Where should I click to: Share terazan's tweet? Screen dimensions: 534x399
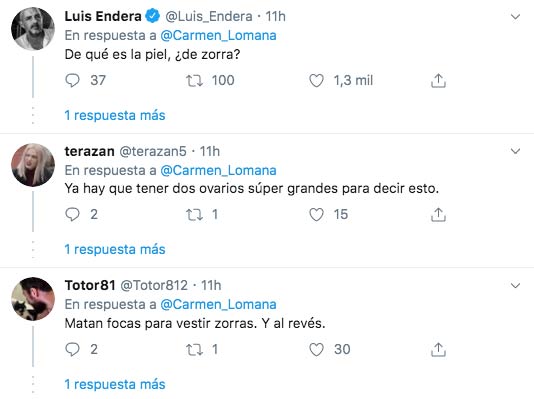click(x=438, y=215)
